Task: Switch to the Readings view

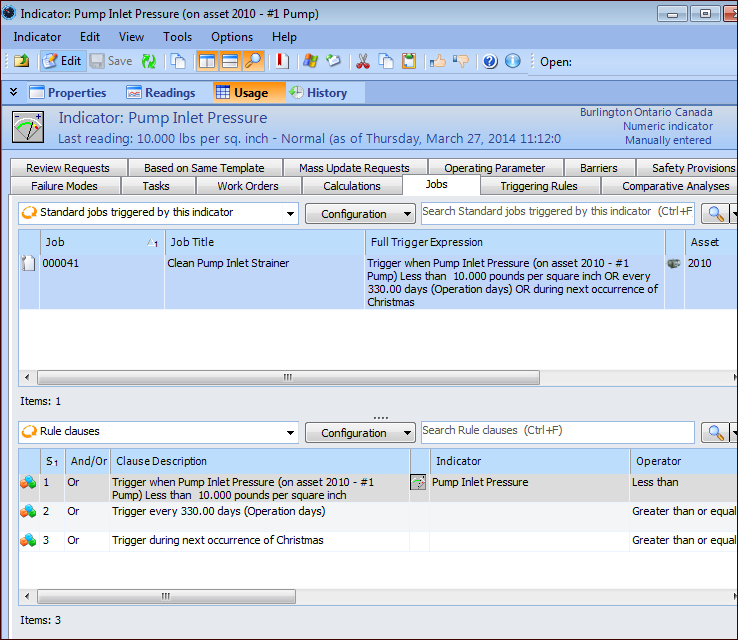Action: click(x=160, y=93)
